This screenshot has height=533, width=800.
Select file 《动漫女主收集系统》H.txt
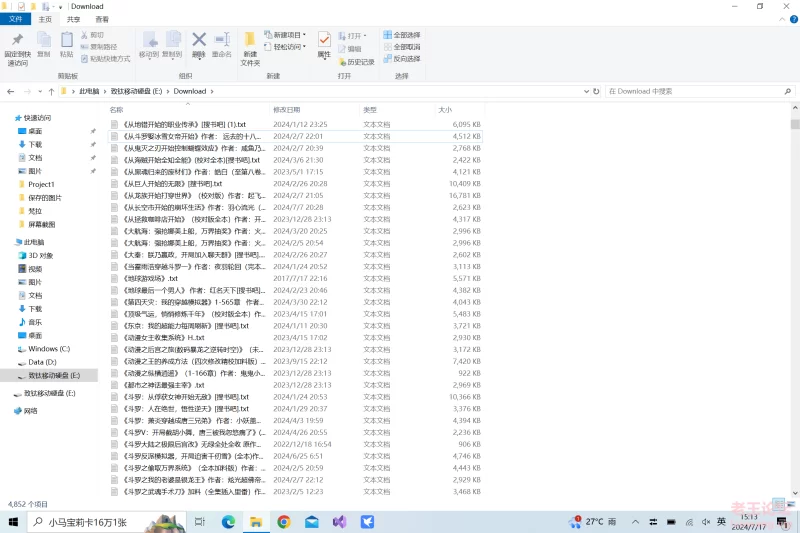pyautogui.click(x=164, y=338)
